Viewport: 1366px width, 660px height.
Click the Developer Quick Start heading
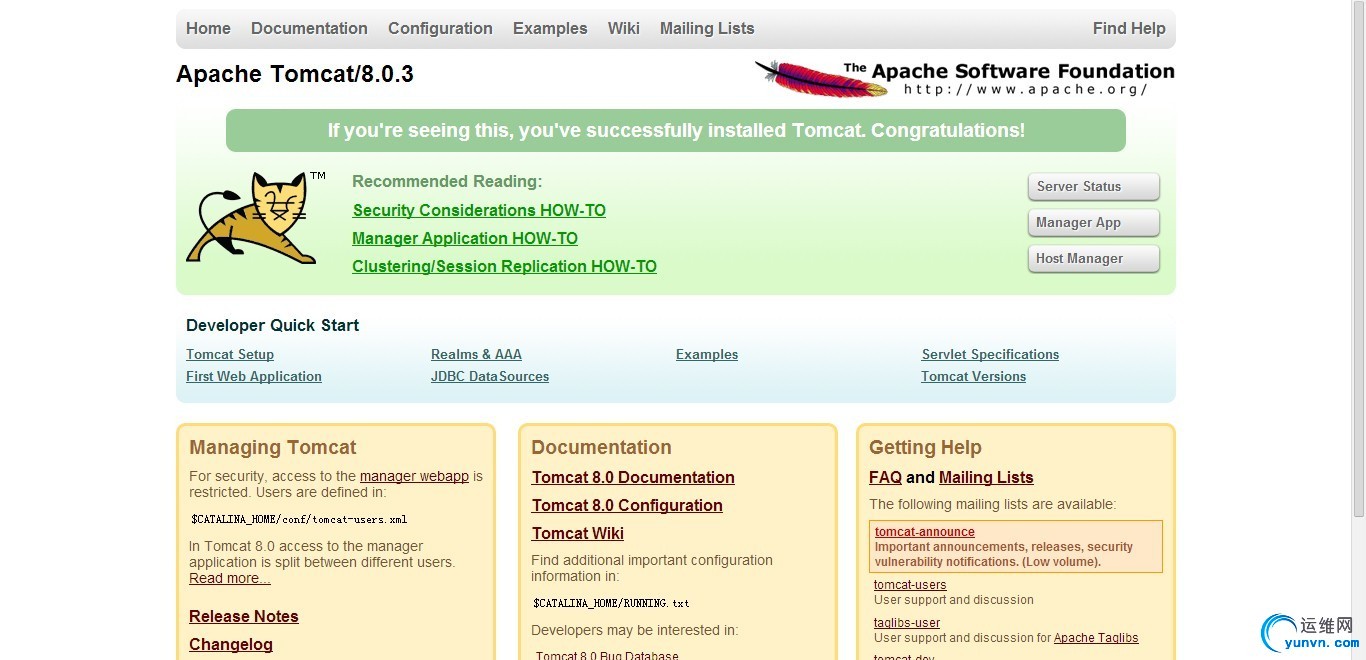pos(272,325)
